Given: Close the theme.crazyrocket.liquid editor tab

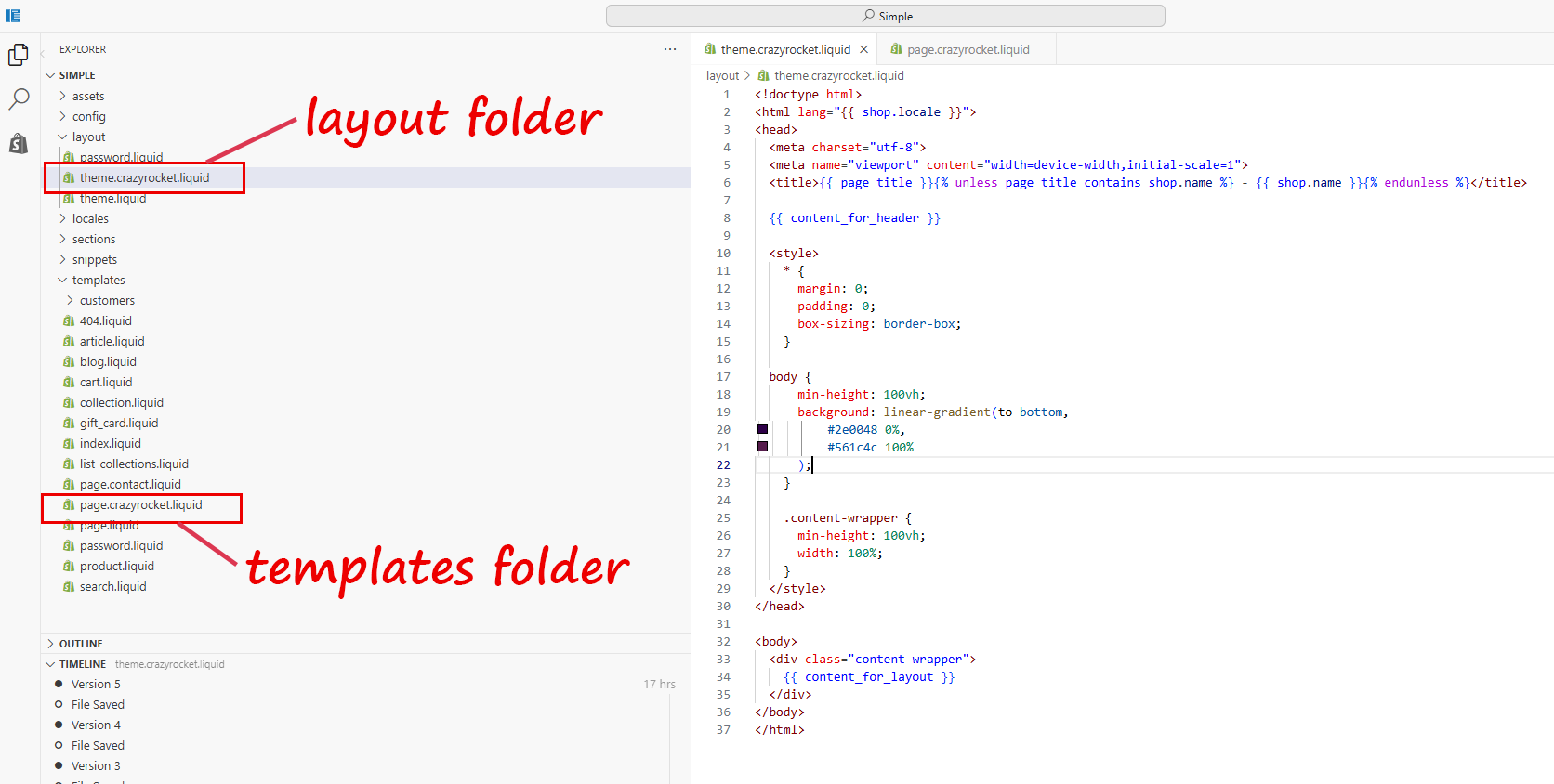Looking at the screenshot, I should click(863, 49).
